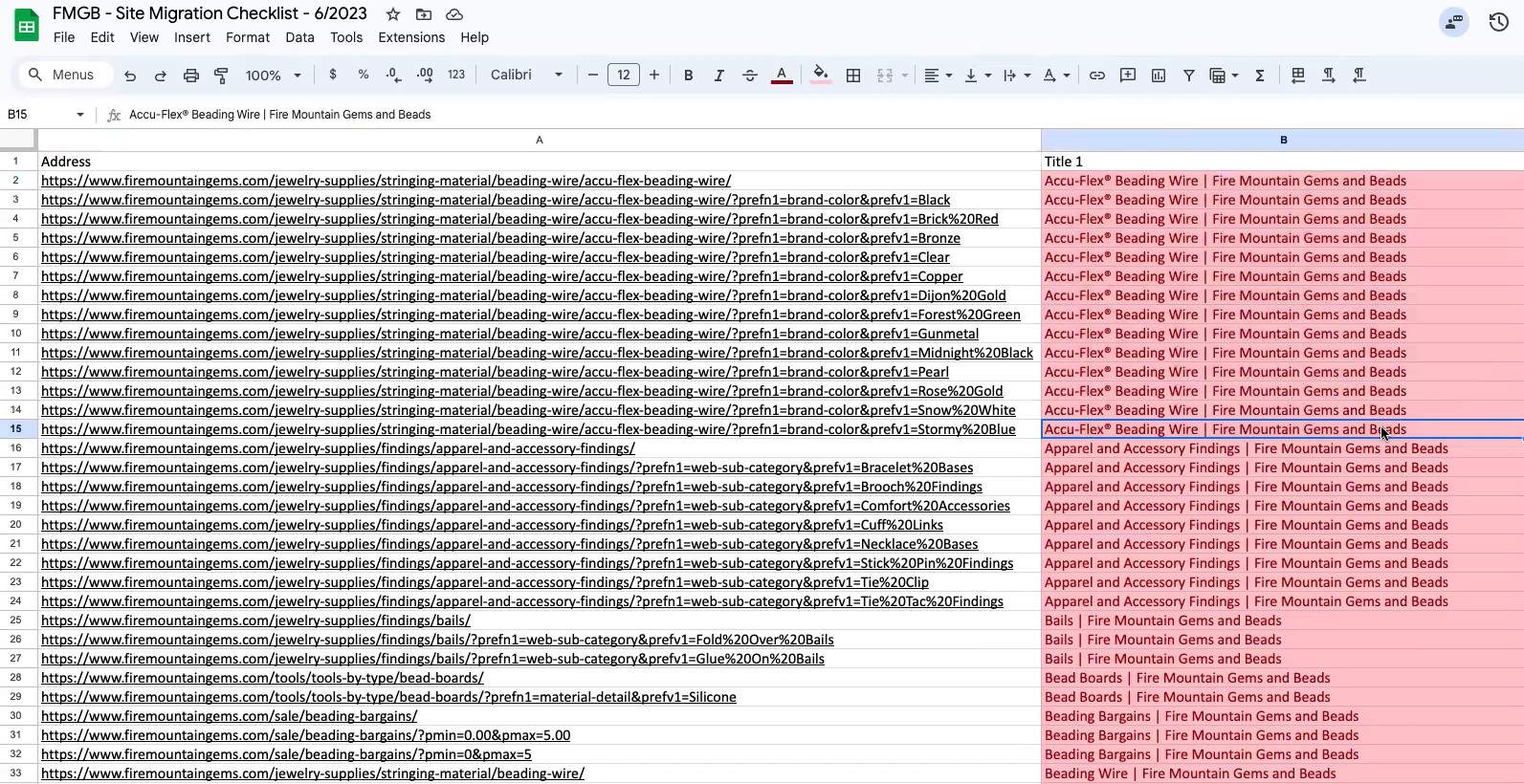Insert a comment
This screenshot has height=784, width=1524.
[1128, 76]
